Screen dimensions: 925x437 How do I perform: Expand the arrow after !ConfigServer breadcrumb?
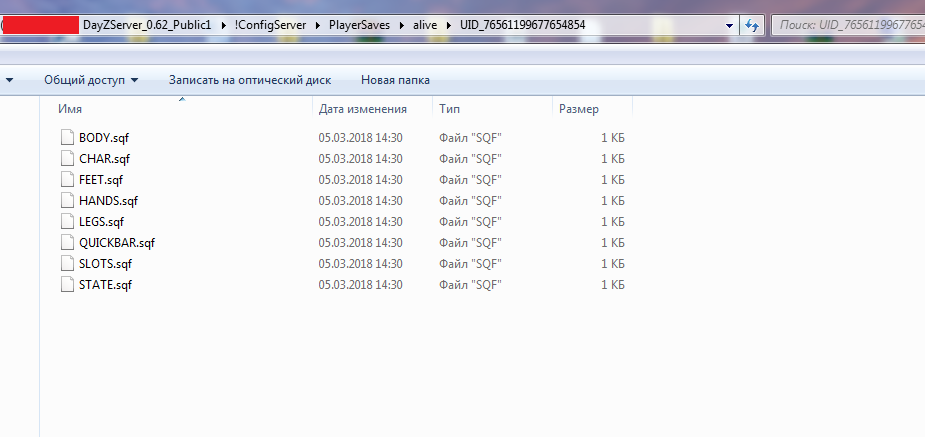point(318,25)
